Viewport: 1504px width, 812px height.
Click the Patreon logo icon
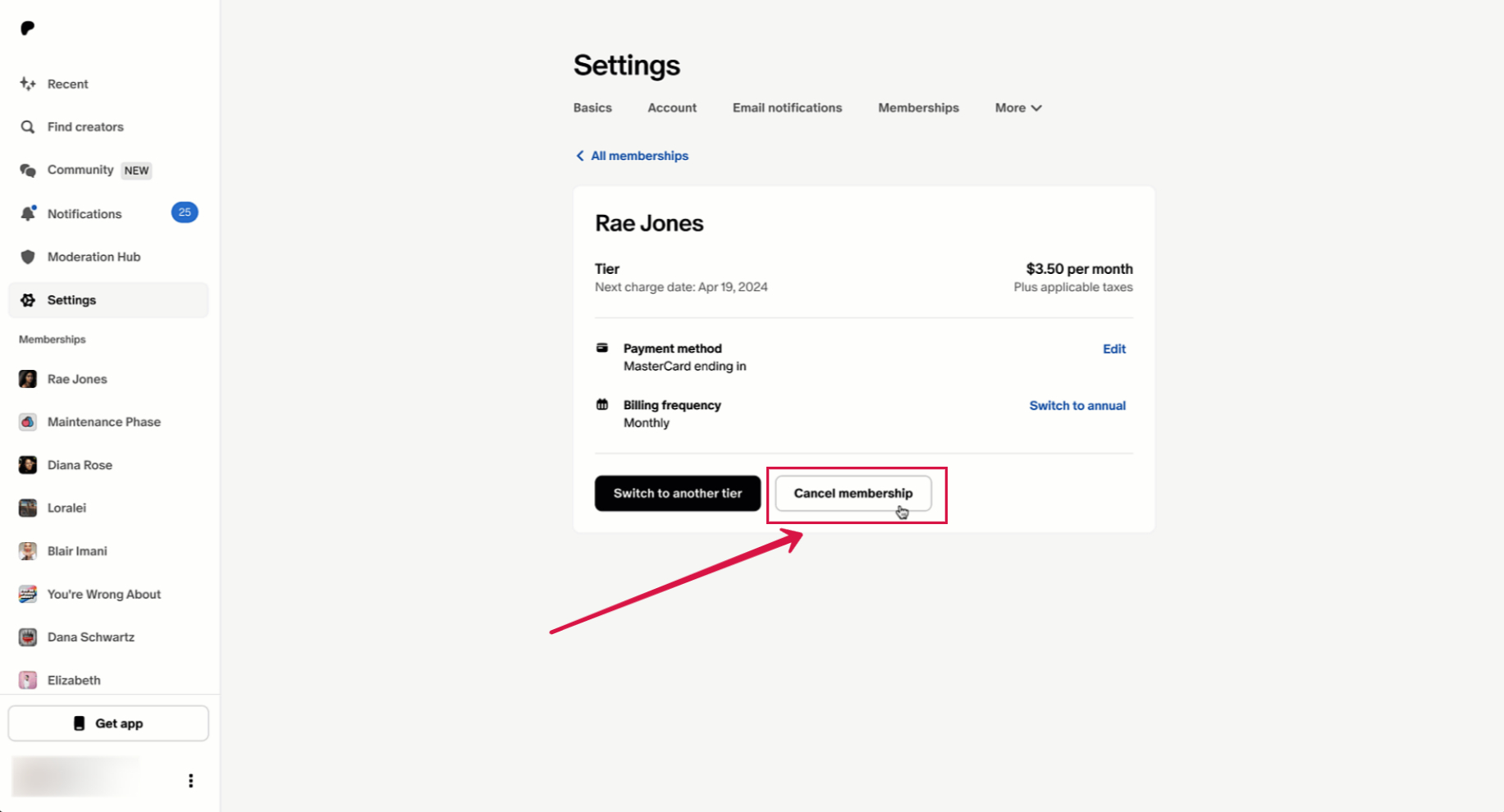(x=27, y=29)
